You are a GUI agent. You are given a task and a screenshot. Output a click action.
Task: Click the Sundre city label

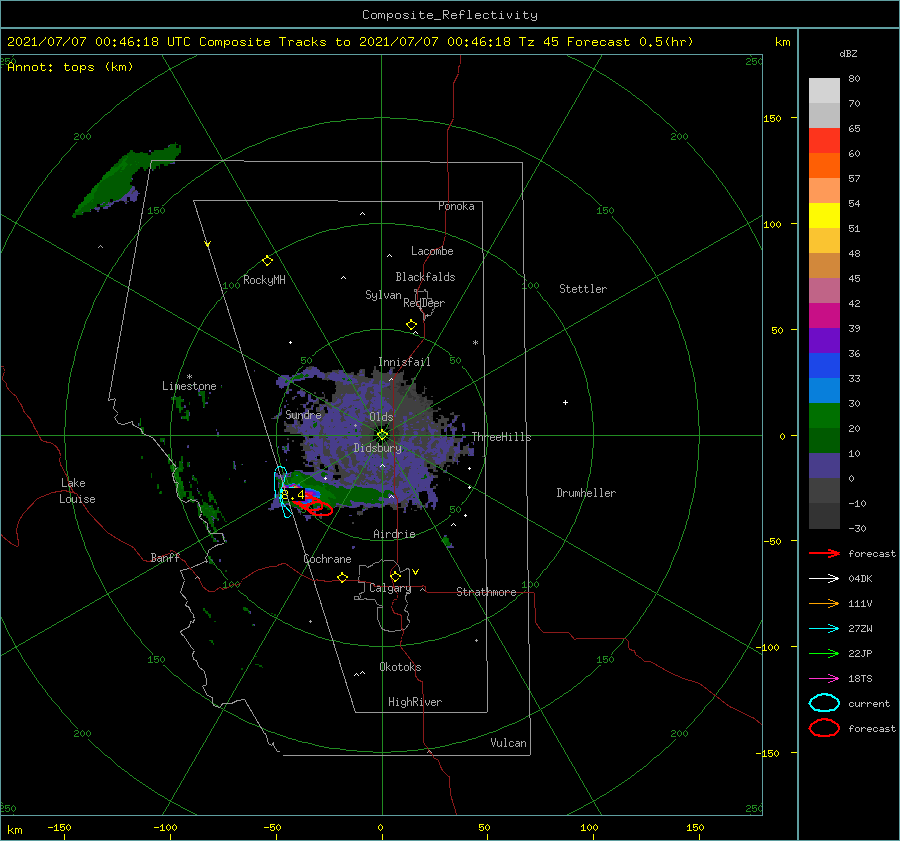(x=303, y=414)
